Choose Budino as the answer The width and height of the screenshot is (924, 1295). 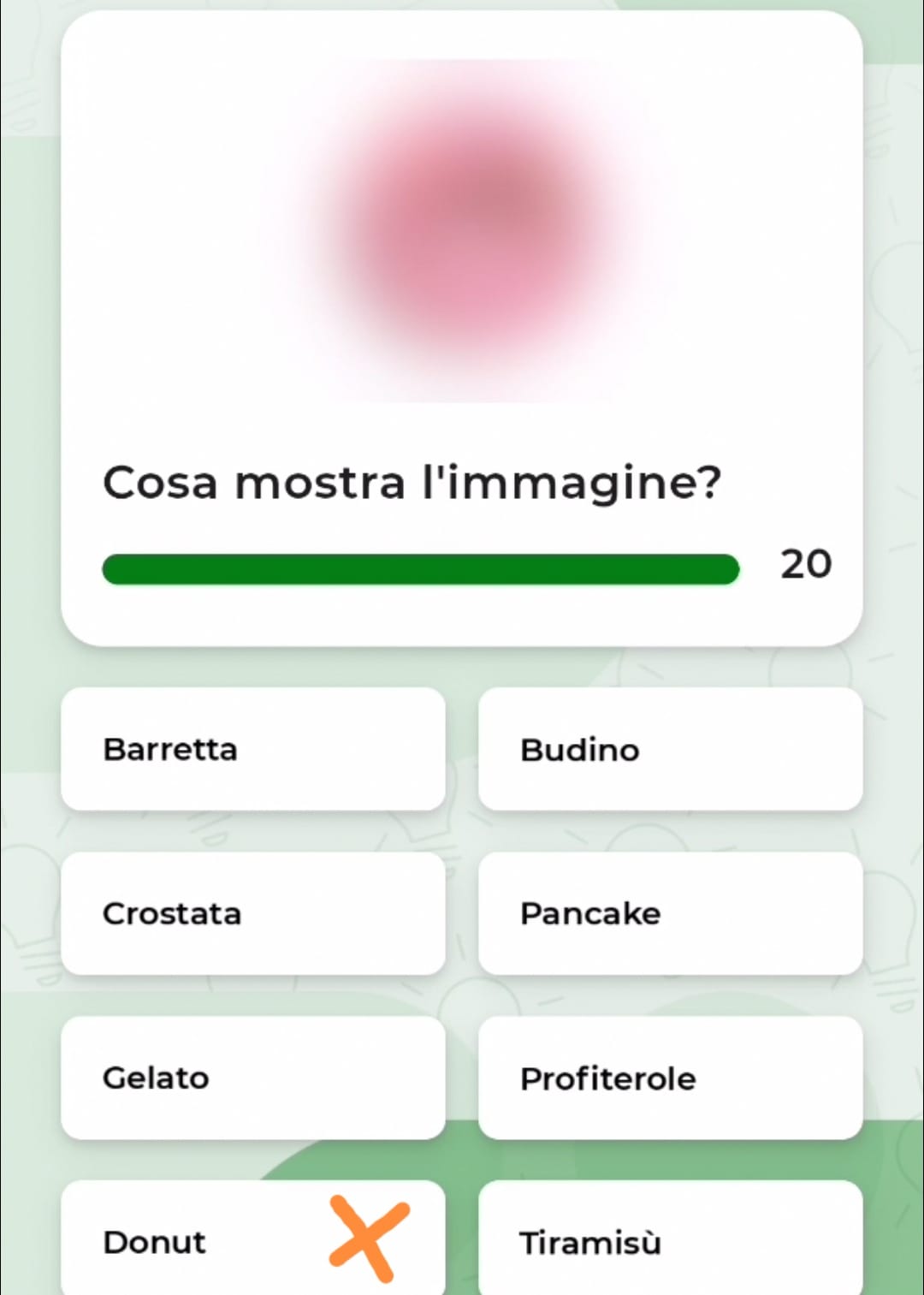670,749
